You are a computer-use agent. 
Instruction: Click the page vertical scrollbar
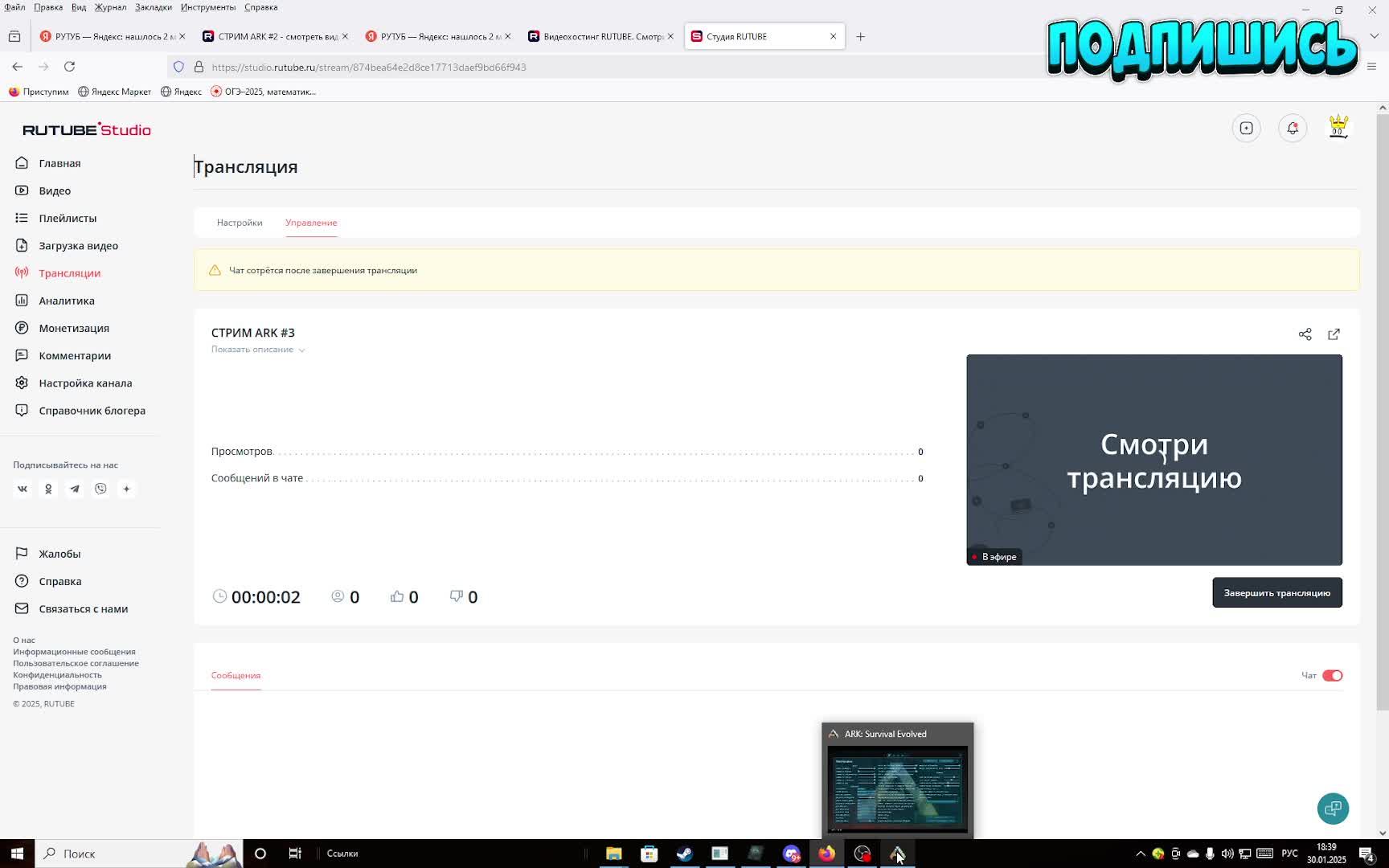(x=1383, y=411)
